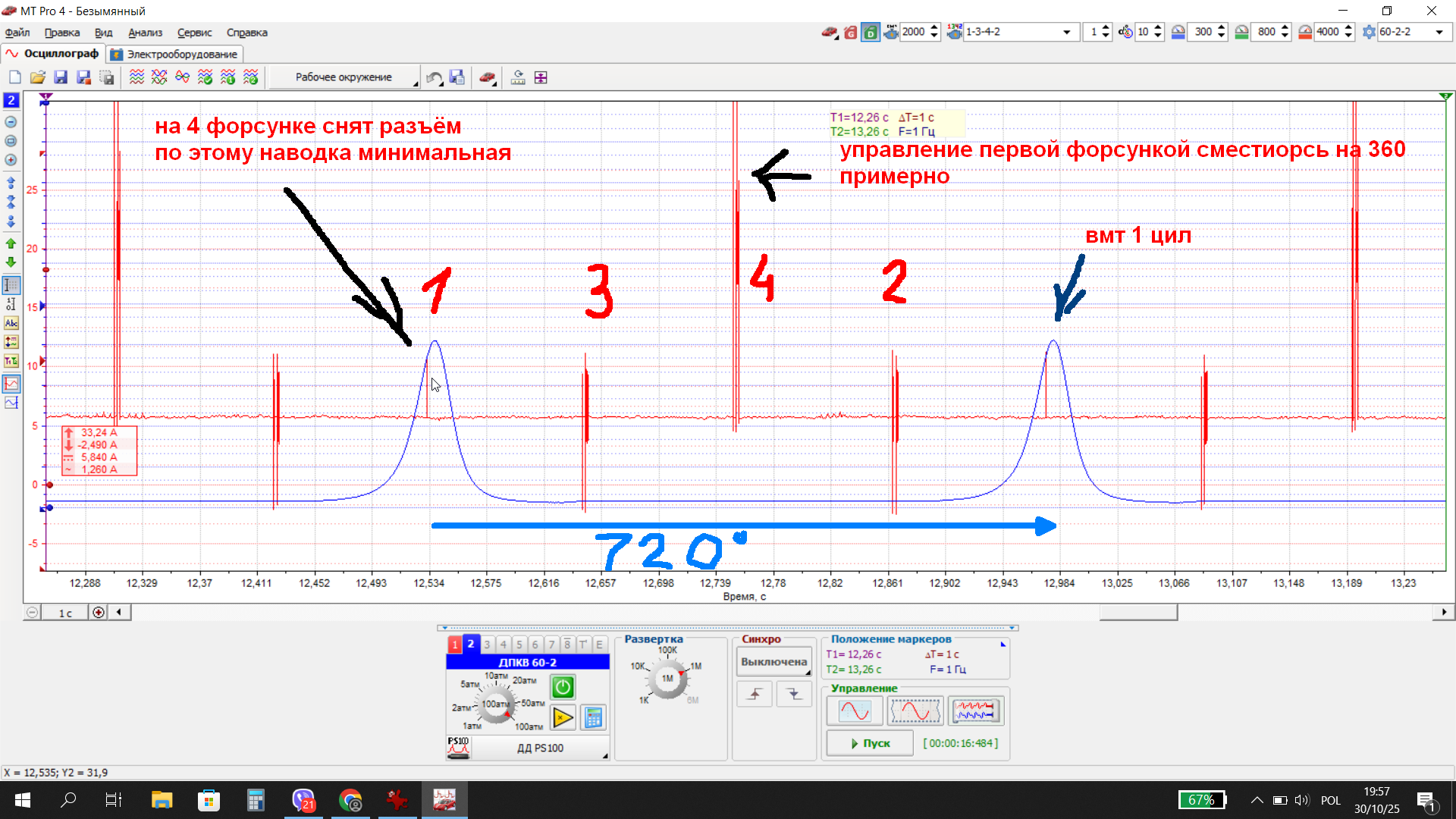The image size is (1456, 819).
Task: Click the Развертка sweep rate knob
Action: click(667, 679)
